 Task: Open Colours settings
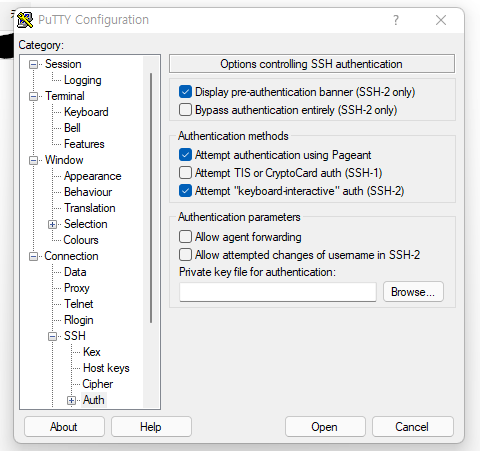(x=81, y=240)
